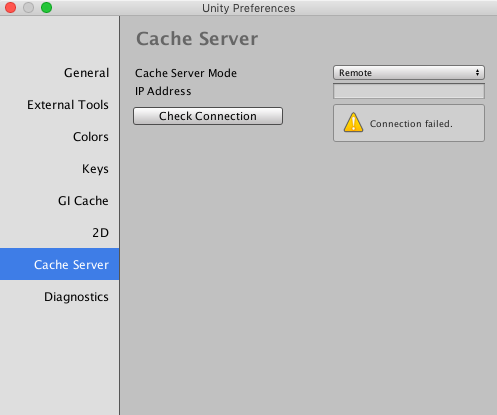
Task: Switch to the Keys section
Action: [95, 169]
